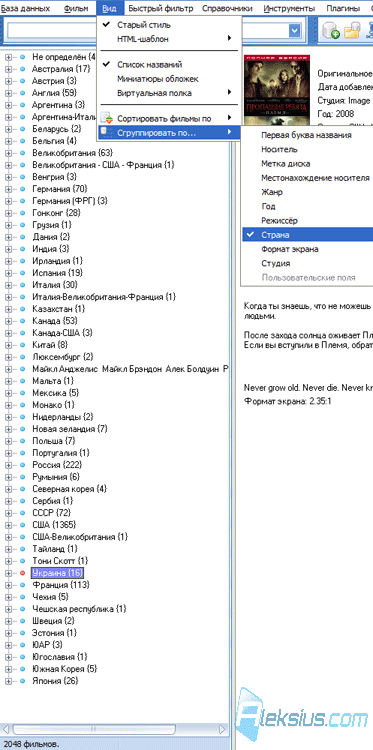Select the Тони Скотт (1) row
The width and height of the screenshot is (373, 750).
[60, 561]
